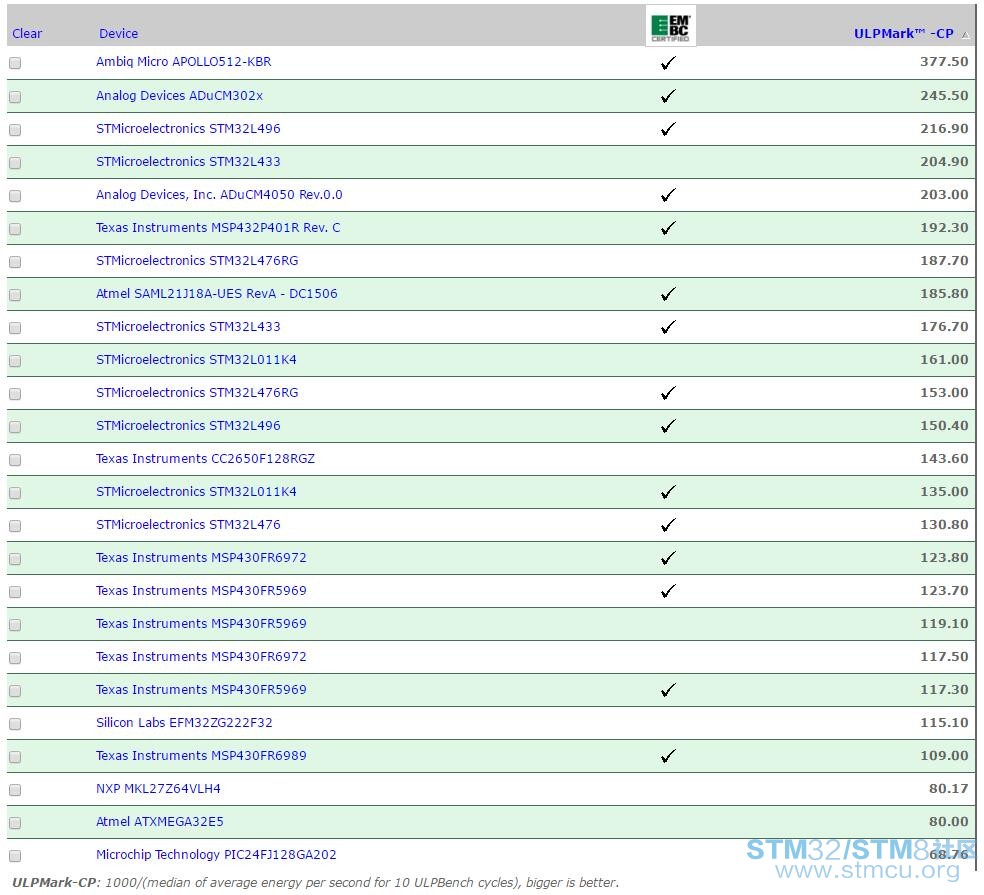The width and height of the screenshot is (984, 895).
Task: Click the 109.00 score value
Action: click(944, 755)
